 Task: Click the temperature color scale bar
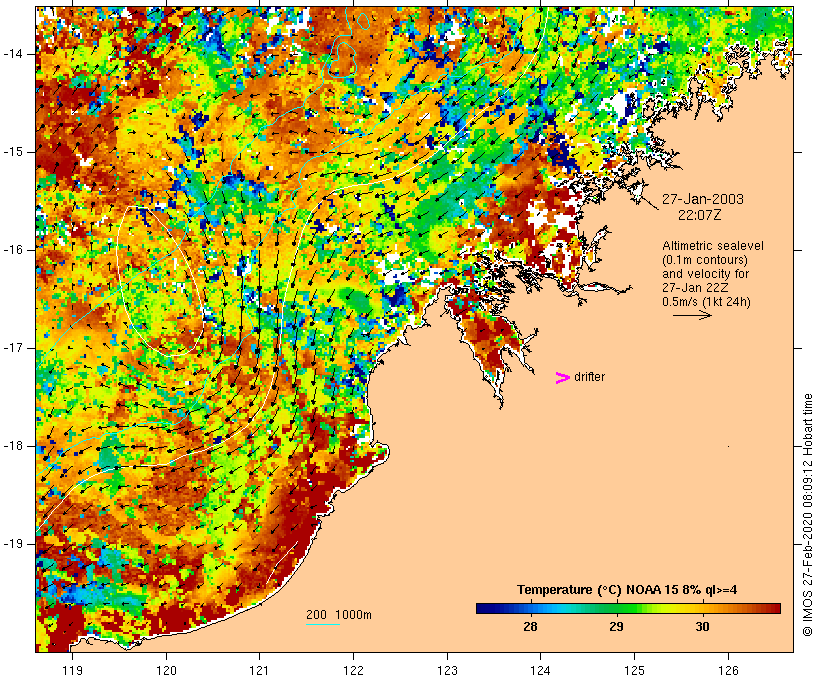[x=628, y=608]
